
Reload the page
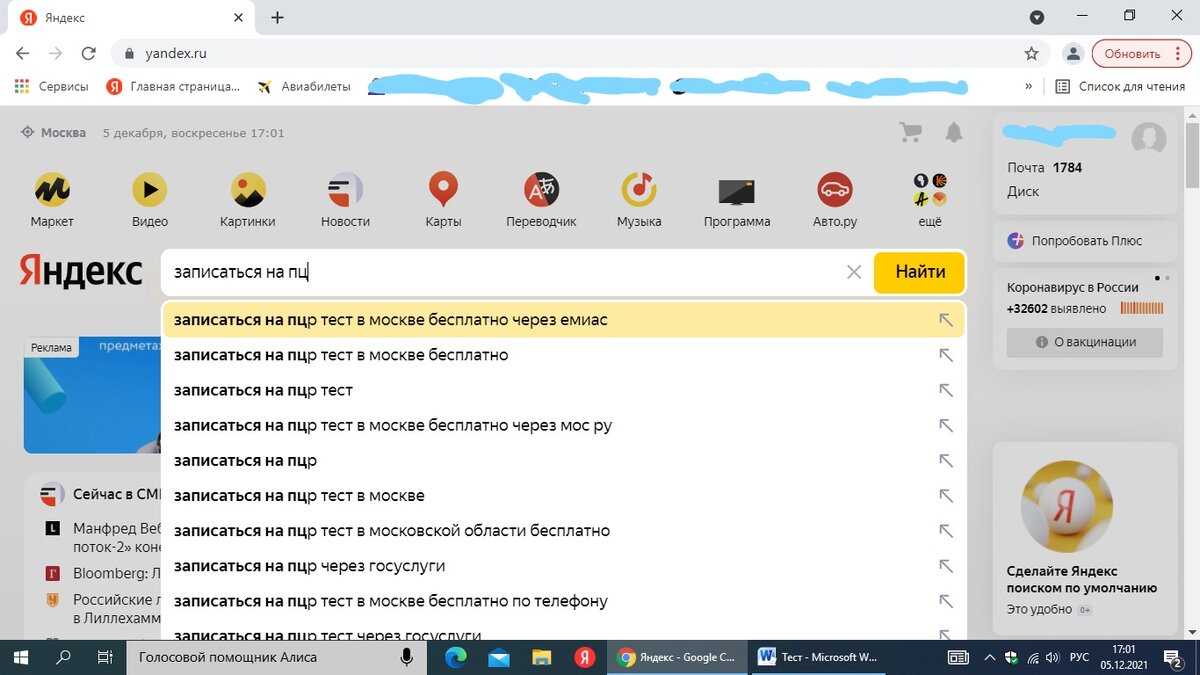(x=89, y=53)
